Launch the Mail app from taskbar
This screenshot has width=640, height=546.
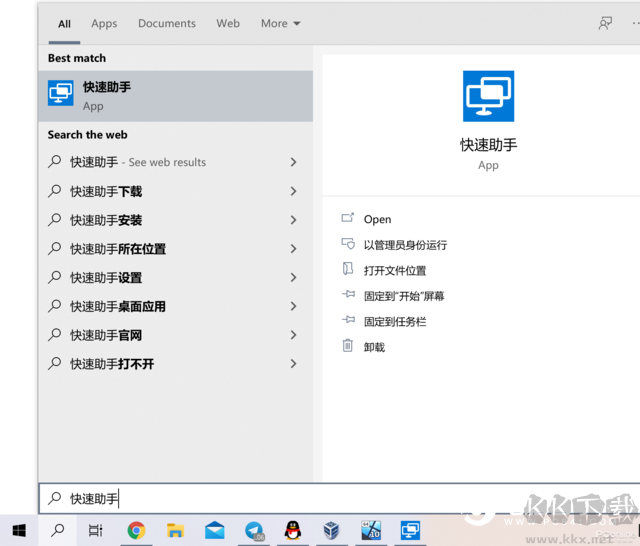point(215,531)
